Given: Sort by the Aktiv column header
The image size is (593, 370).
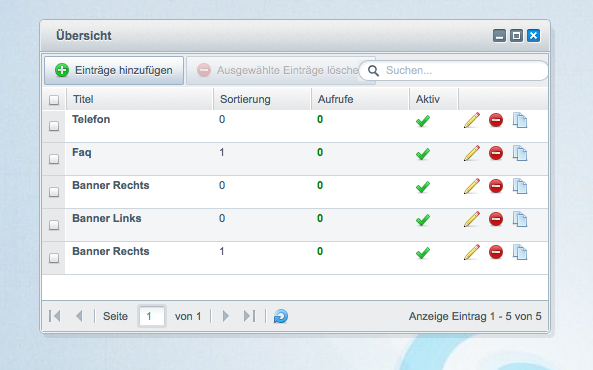Looking at the screenshot, I should tap(434, 99).
